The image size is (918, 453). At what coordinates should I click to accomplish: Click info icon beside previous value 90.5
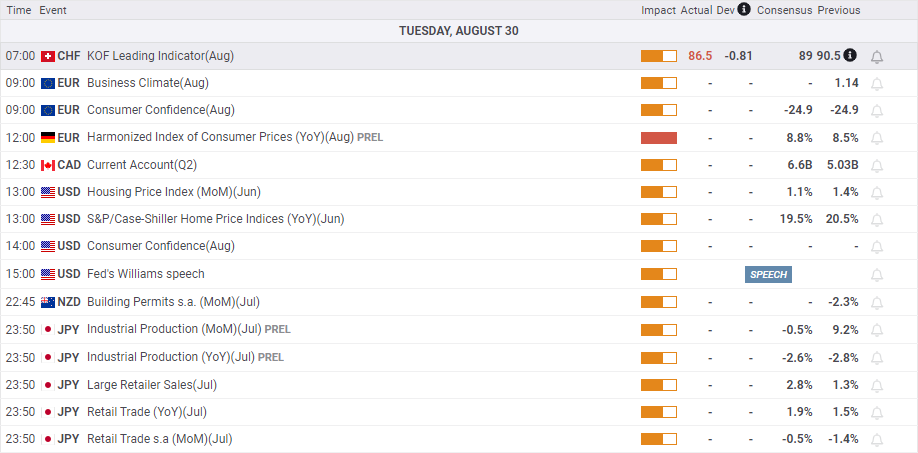point(850,56)
